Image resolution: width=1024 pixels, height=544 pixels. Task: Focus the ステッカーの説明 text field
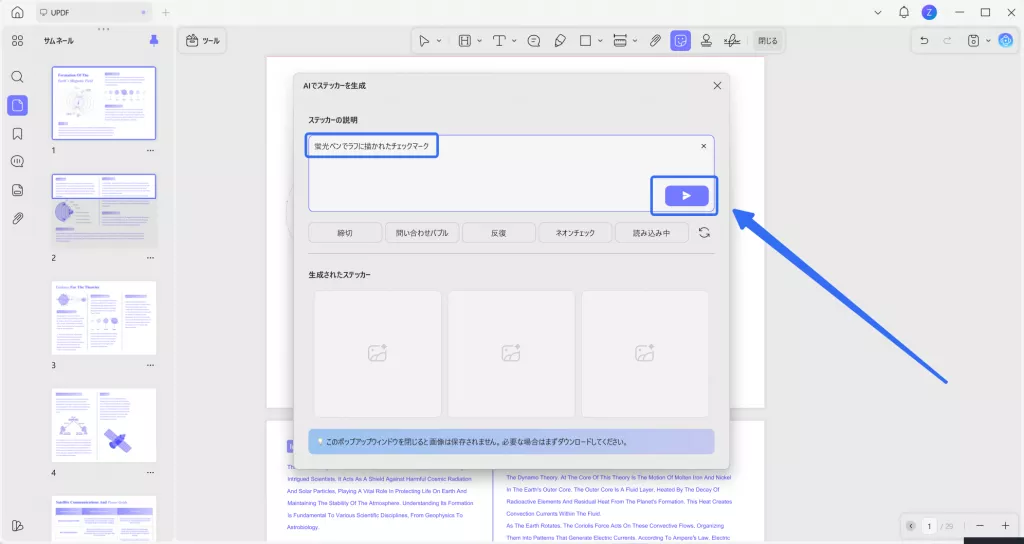511,173
